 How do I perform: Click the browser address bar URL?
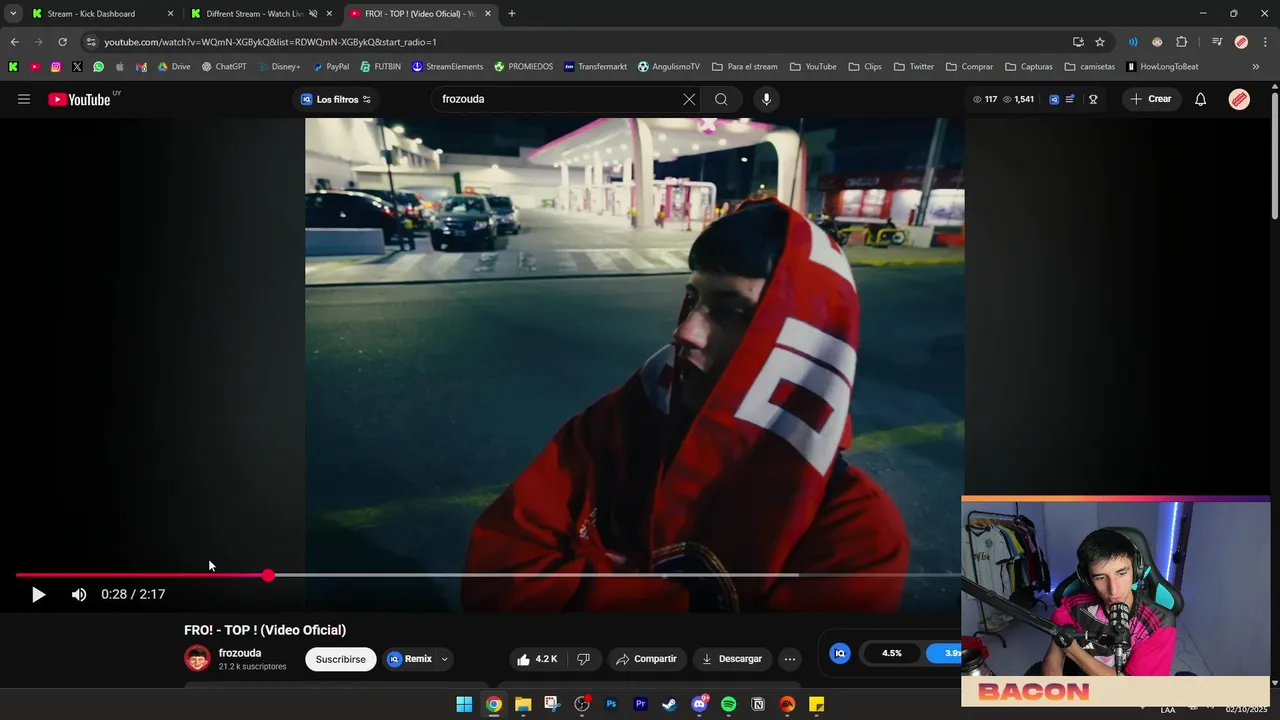tap(270, 42)
